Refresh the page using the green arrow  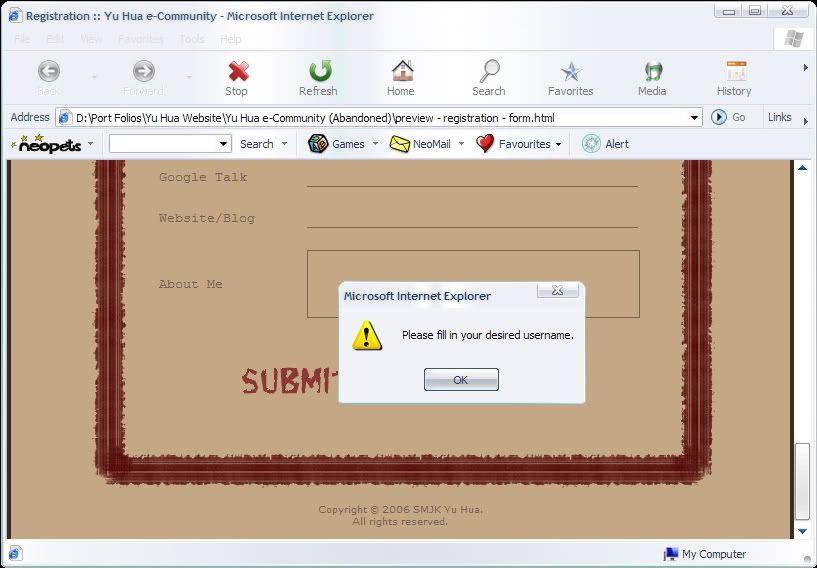[x=320, y=71]
